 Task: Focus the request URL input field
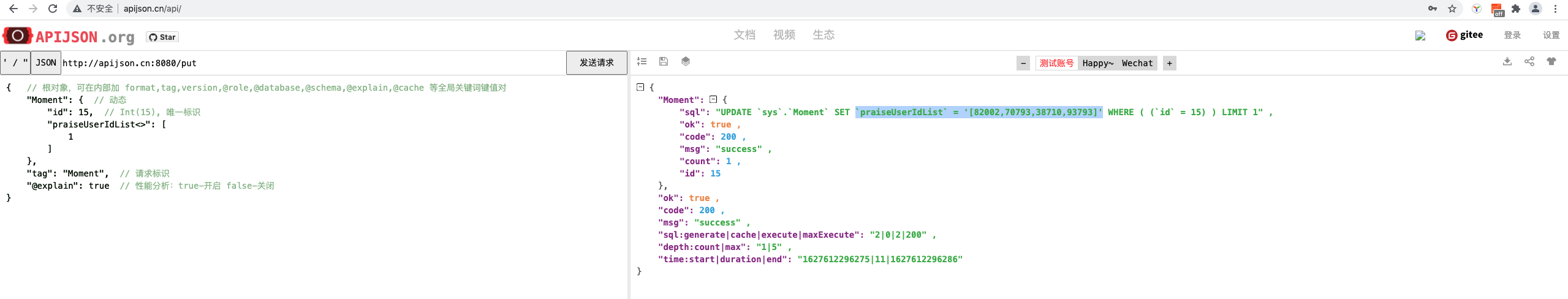[x=313, y=63]
